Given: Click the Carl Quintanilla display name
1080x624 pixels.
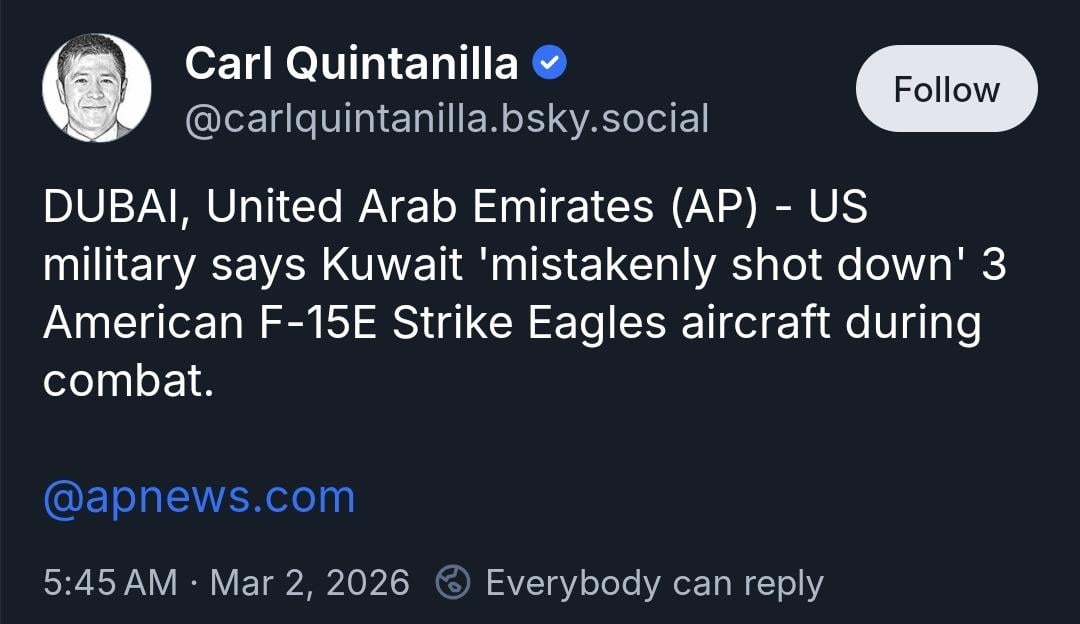Looking at the screenshot, I should click(351, 65).
